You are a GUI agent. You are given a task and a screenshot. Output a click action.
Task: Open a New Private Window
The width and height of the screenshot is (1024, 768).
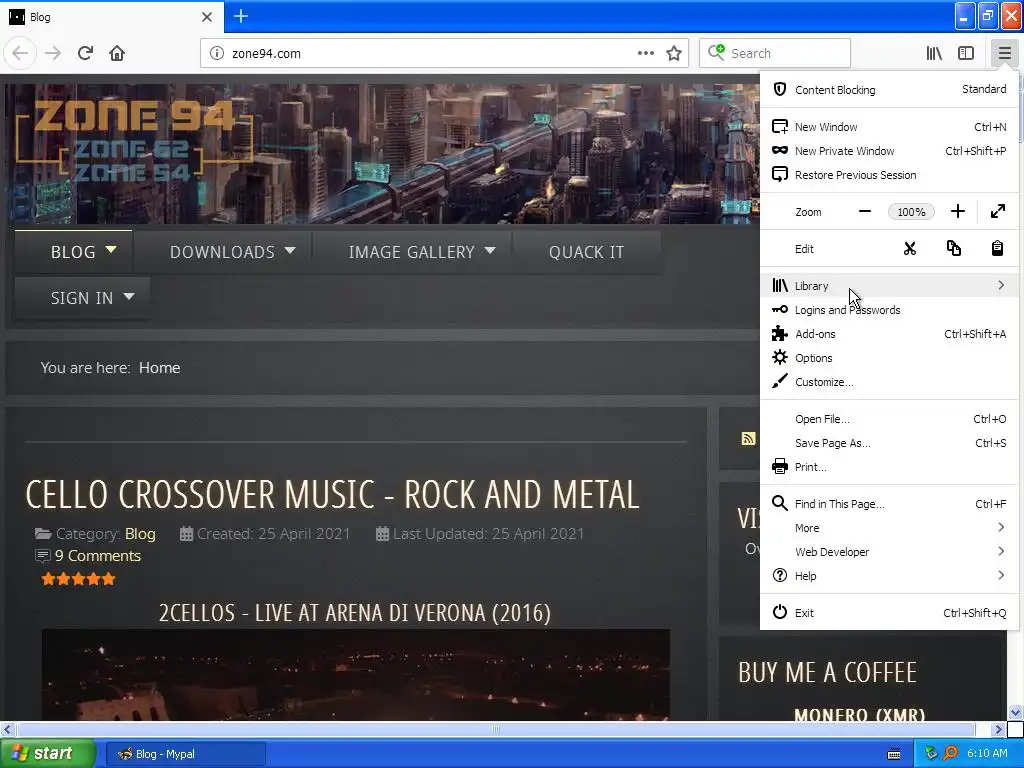point(889,151)
